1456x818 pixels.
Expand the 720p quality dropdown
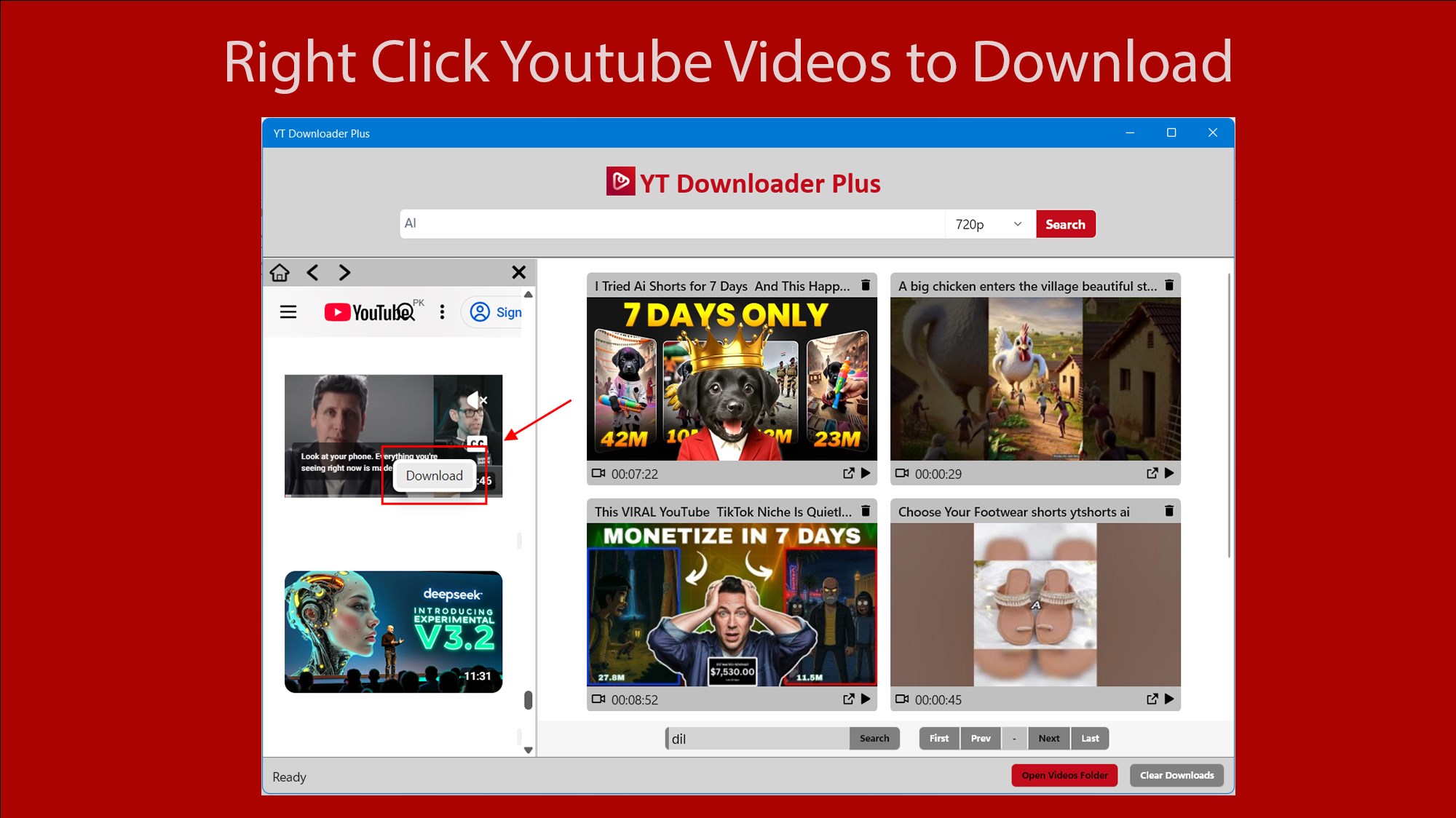989,224
